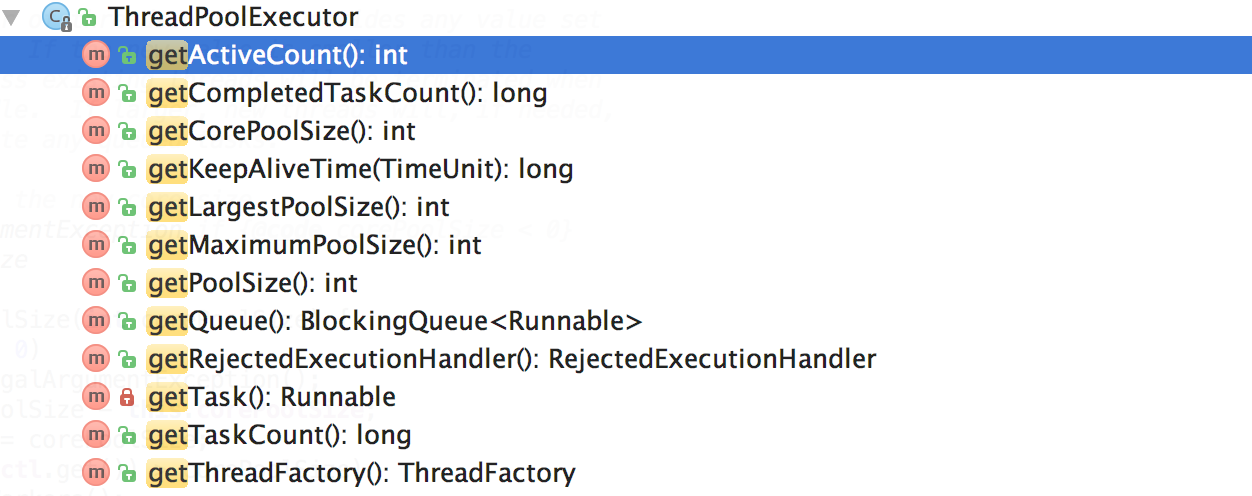The height and width of the screenshot is (496, 1252).
Task: Click the ThreadPoolExecutor class icon
Action: click(x=55, y=17)
